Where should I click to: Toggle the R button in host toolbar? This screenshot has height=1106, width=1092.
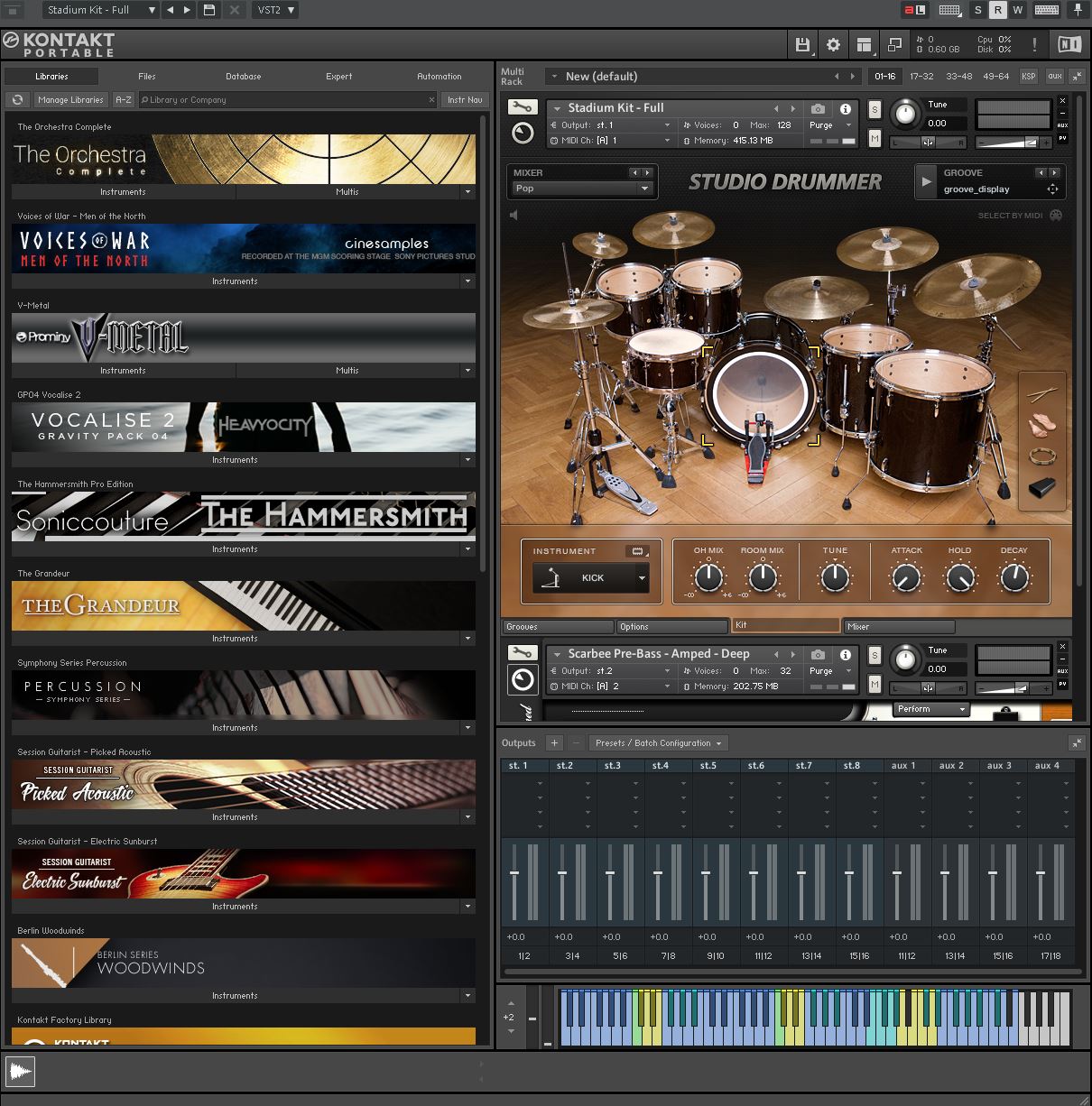(x=997, y=10)
